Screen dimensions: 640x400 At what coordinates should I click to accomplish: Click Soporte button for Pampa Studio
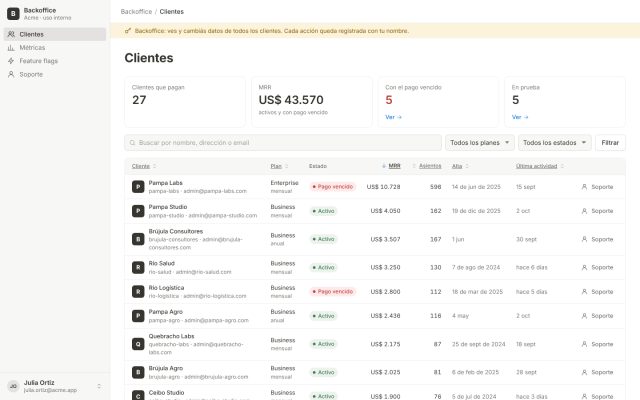pos(598,211)
